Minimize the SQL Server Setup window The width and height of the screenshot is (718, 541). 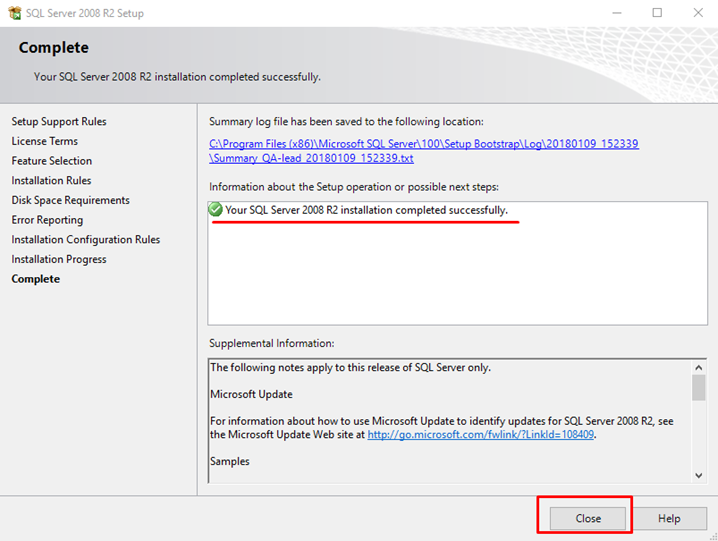coord(614,13)
